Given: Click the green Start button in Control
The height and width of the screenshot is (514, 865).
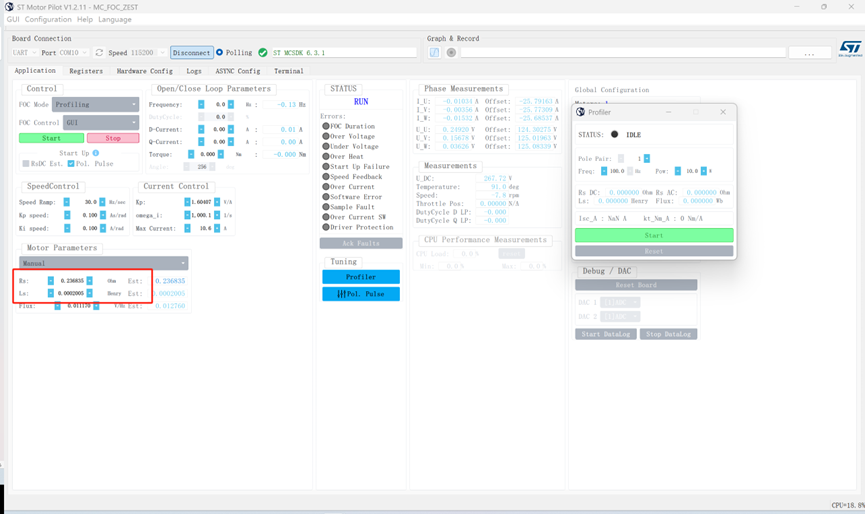Looking at the screenshot, I should [x=51, y=138].
